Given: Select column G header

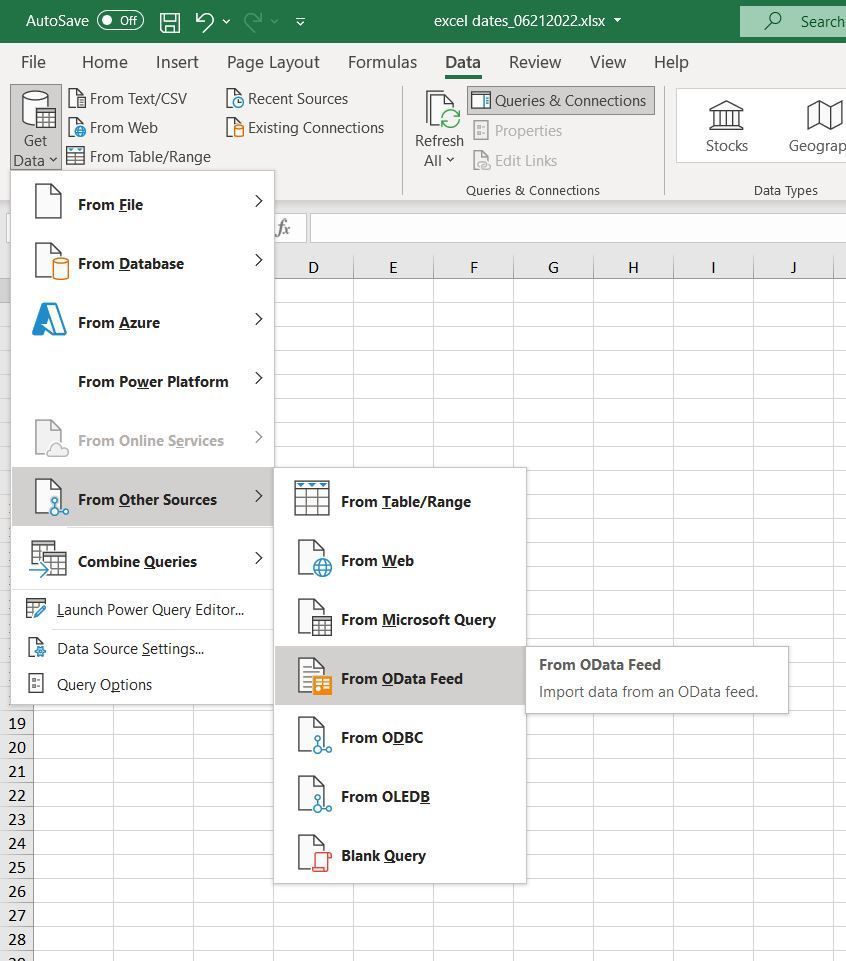Looking at the screenshot, I should coord(553,267).
